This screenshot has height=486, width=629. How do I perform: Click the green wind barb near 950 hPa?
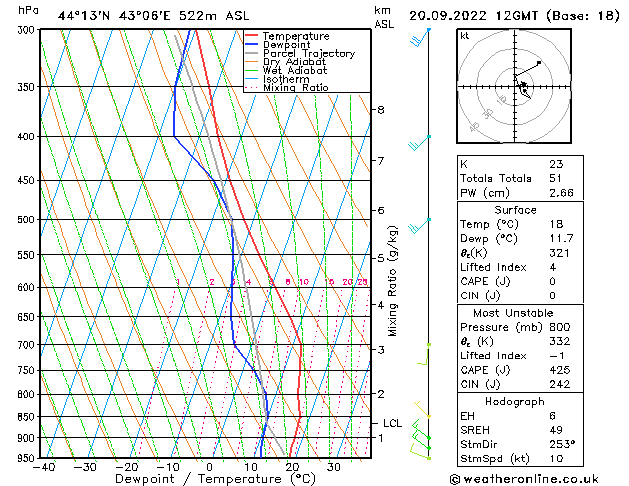420,450
